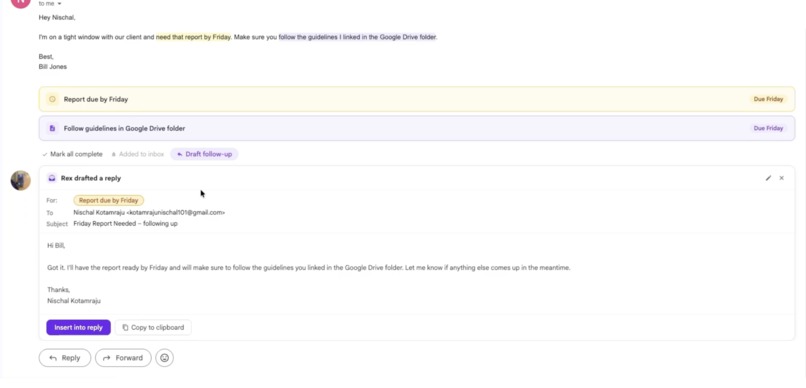Click the document icon on Follow guidelines card
This screenshot has width=806, height=388.
[52, 128]
